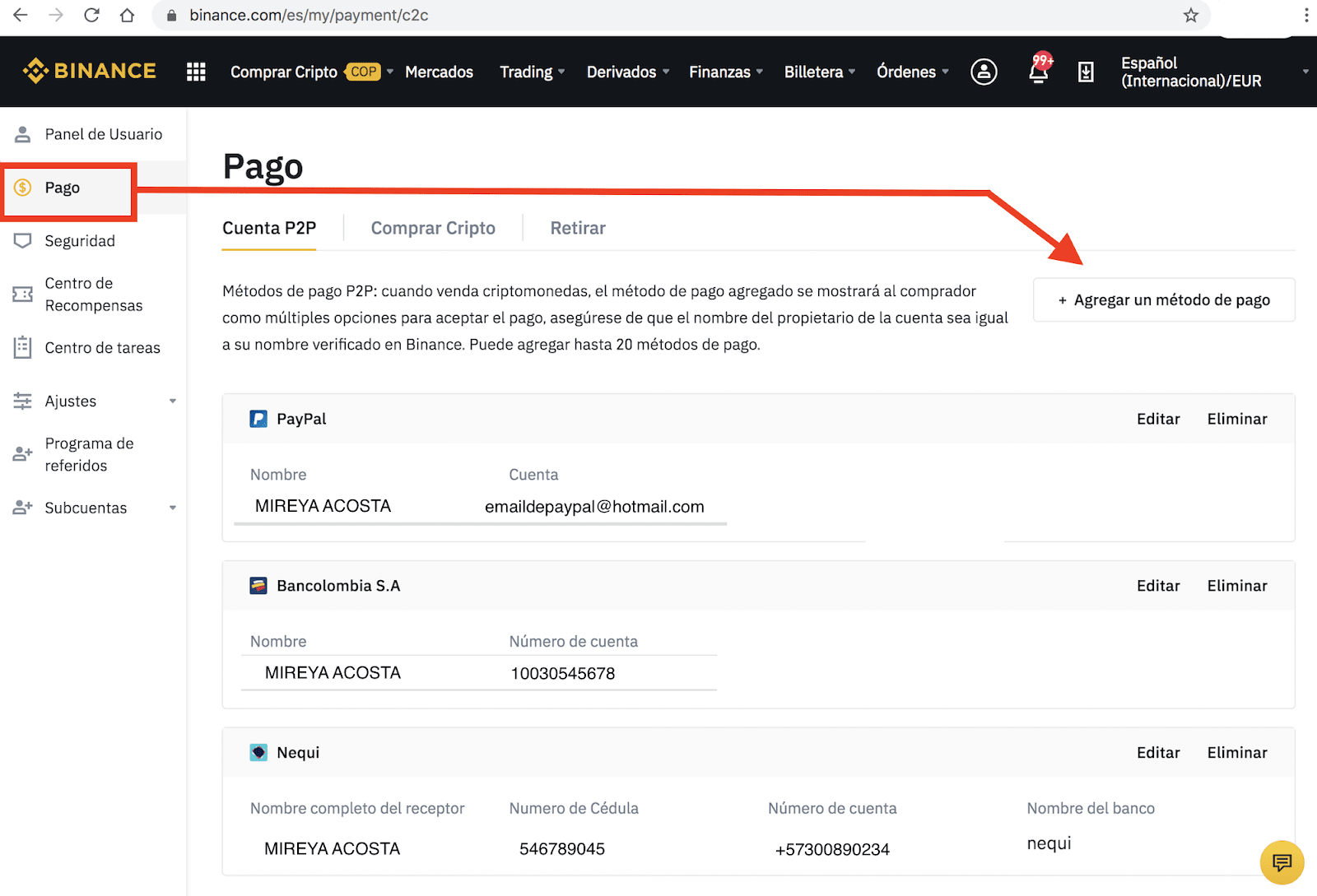This screenshot has height=896, width=1317.
Task: Open Programa de referidos in sidebar
Action: (x=89, y=454)
